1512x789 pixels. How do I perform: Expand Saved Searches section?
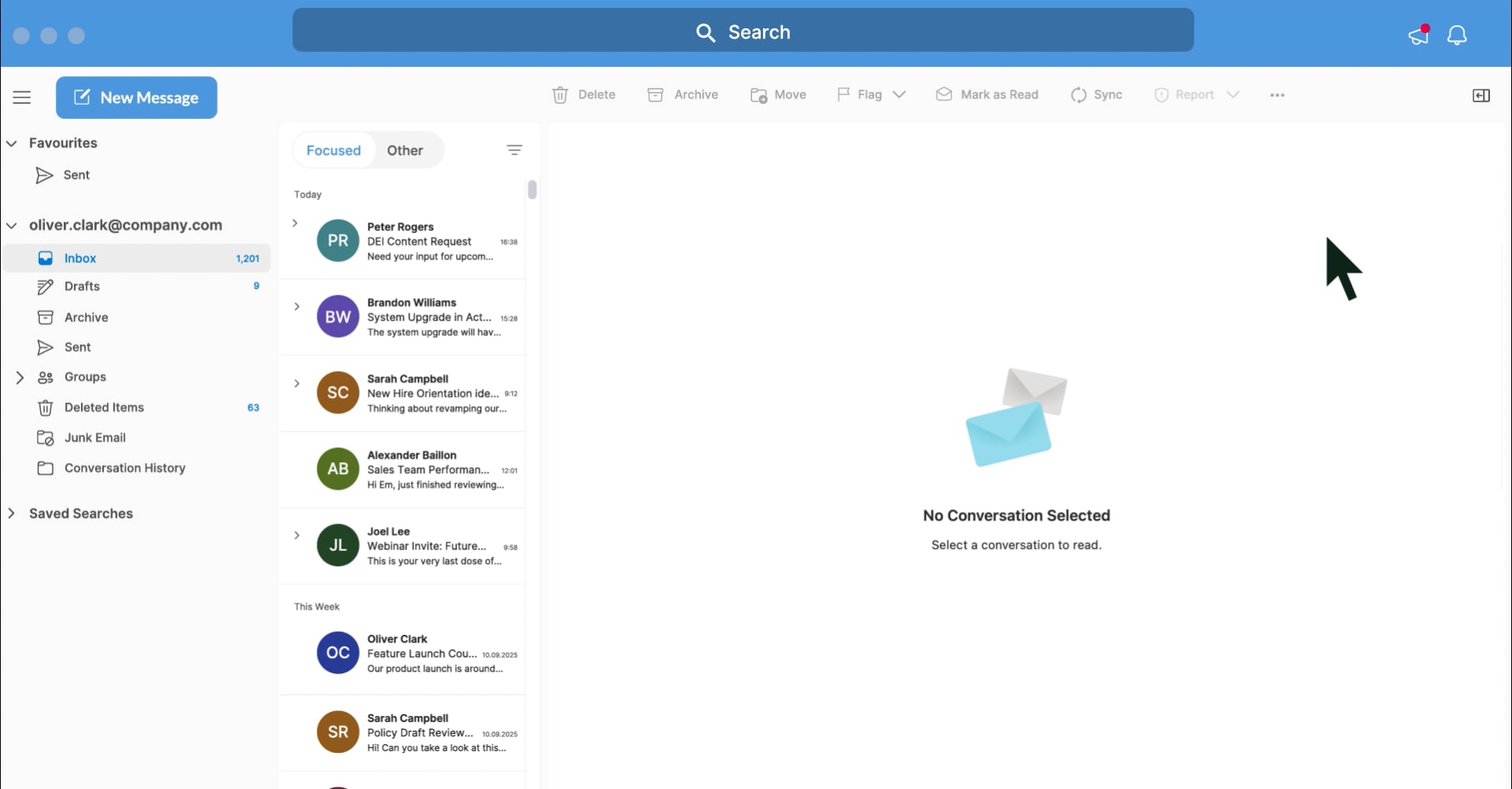12,513
